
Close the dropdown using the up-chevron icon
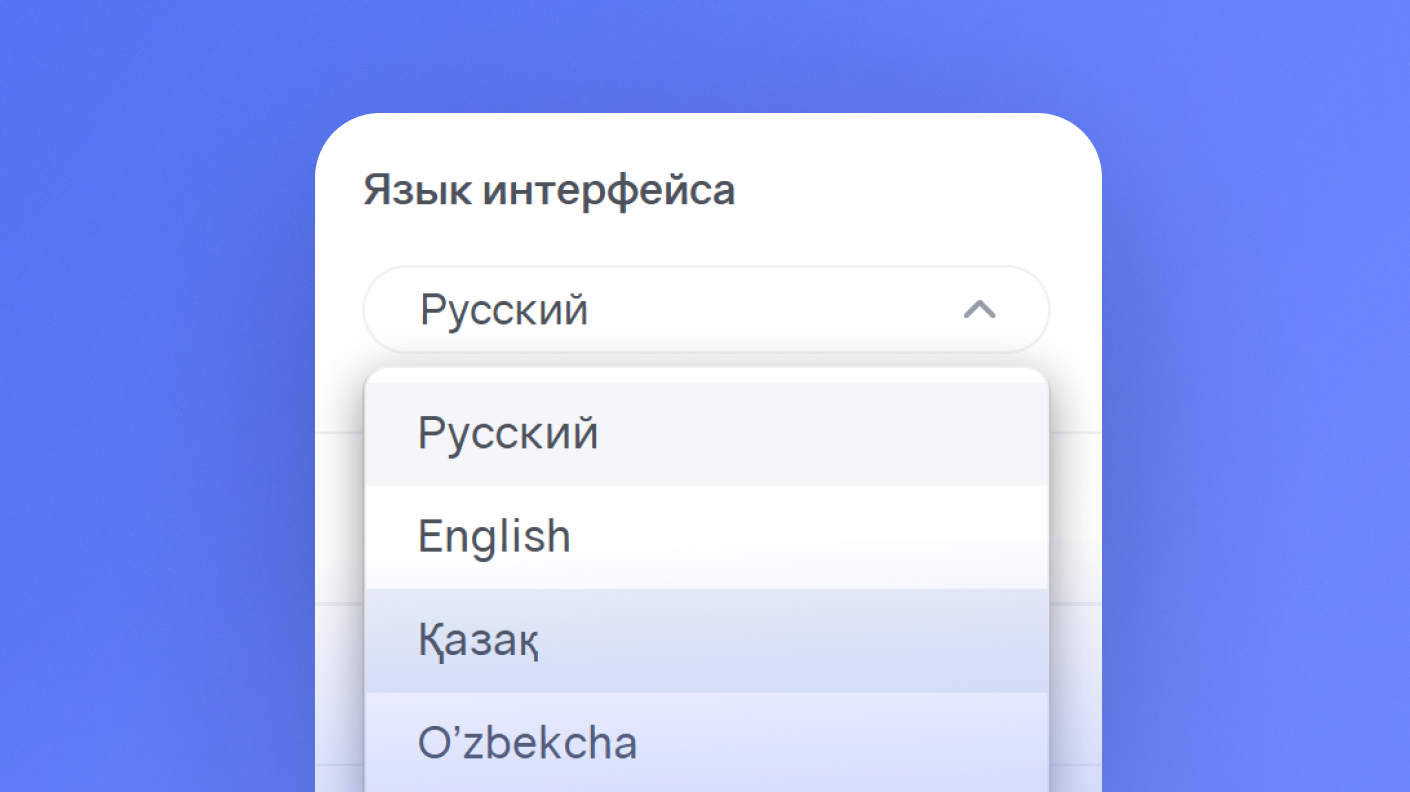pyautogui.click(x=979, y=310)
